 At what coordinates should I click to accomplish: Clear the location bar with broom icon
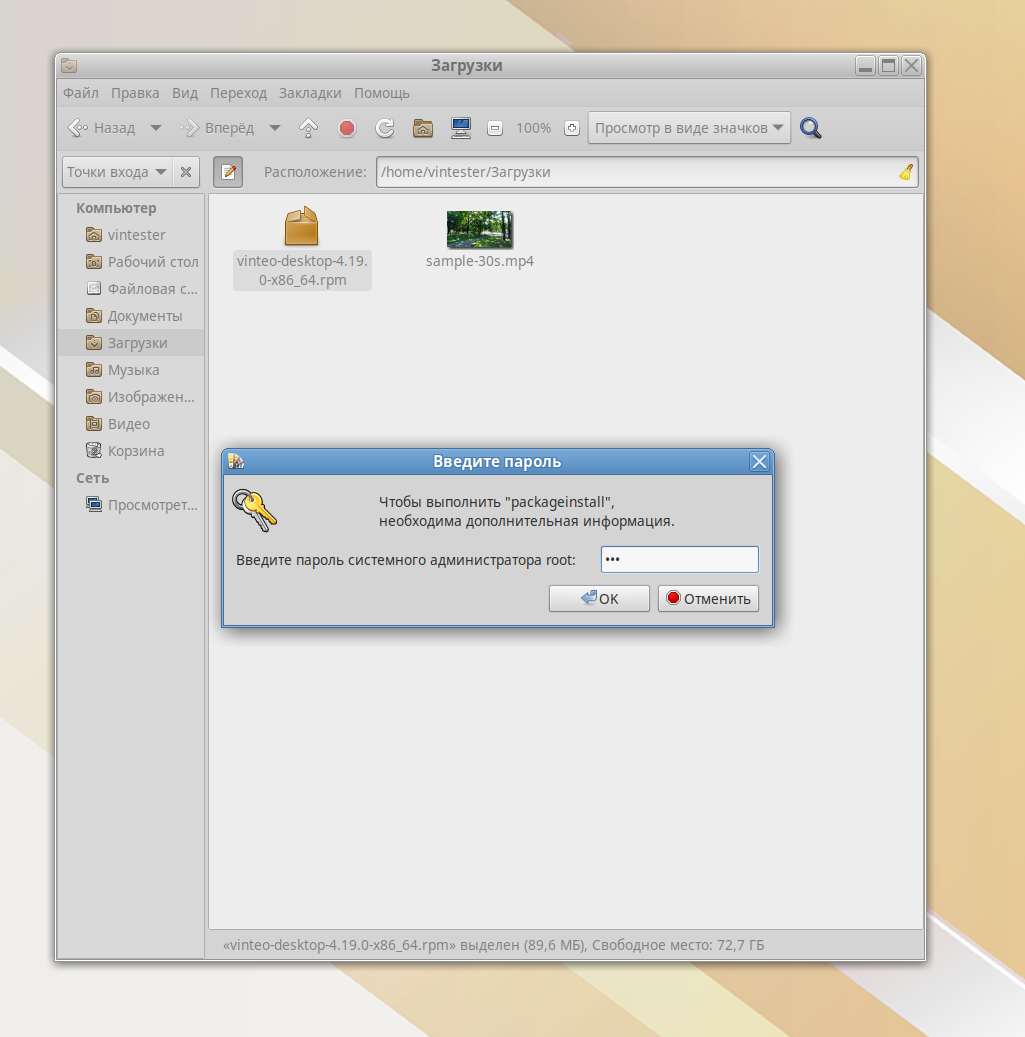click(x=906, y=172)
